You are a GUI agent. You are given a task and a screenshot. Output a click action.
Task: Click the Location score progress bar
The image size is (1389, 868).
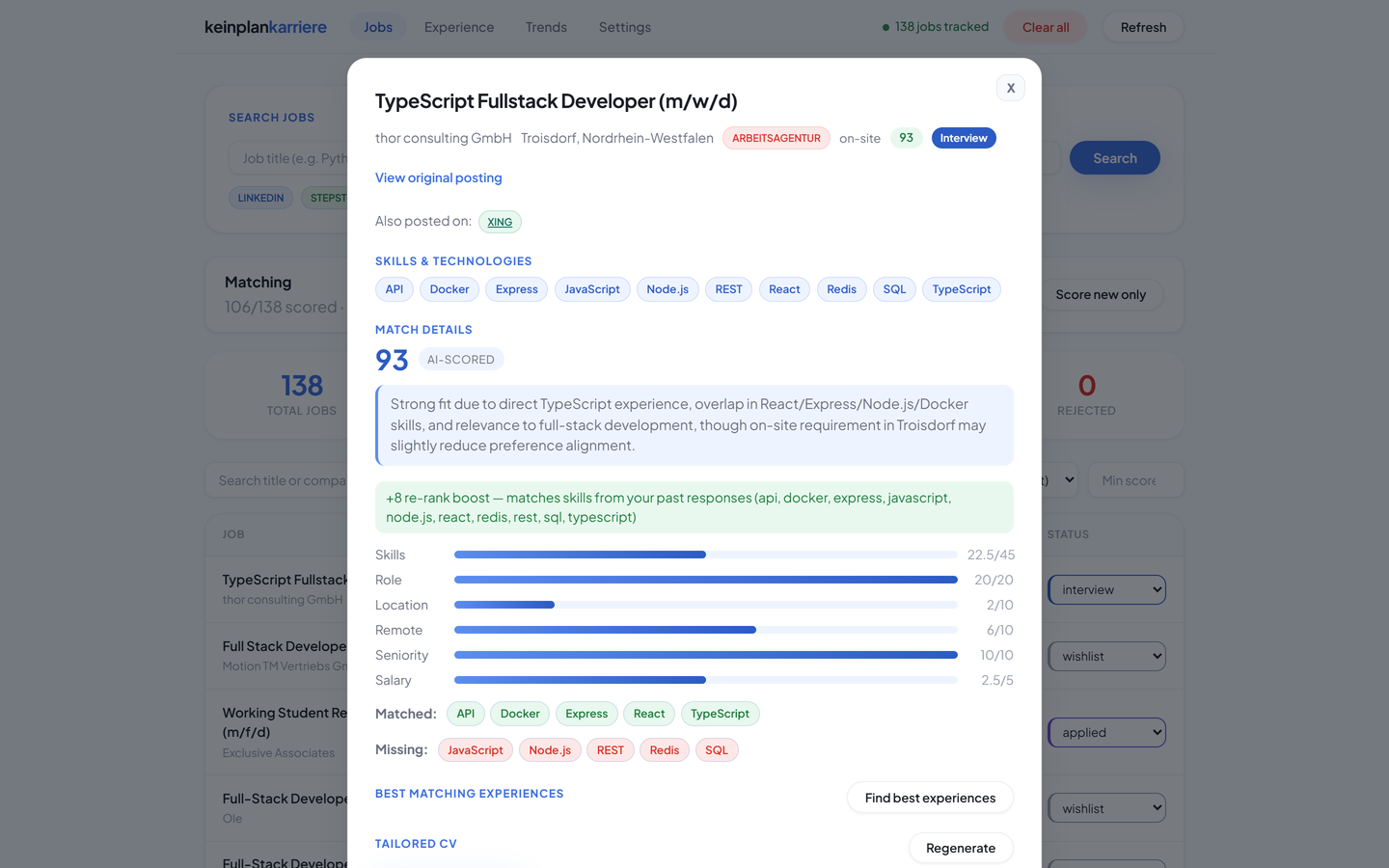pyautogui.click(x=706, y=605)
